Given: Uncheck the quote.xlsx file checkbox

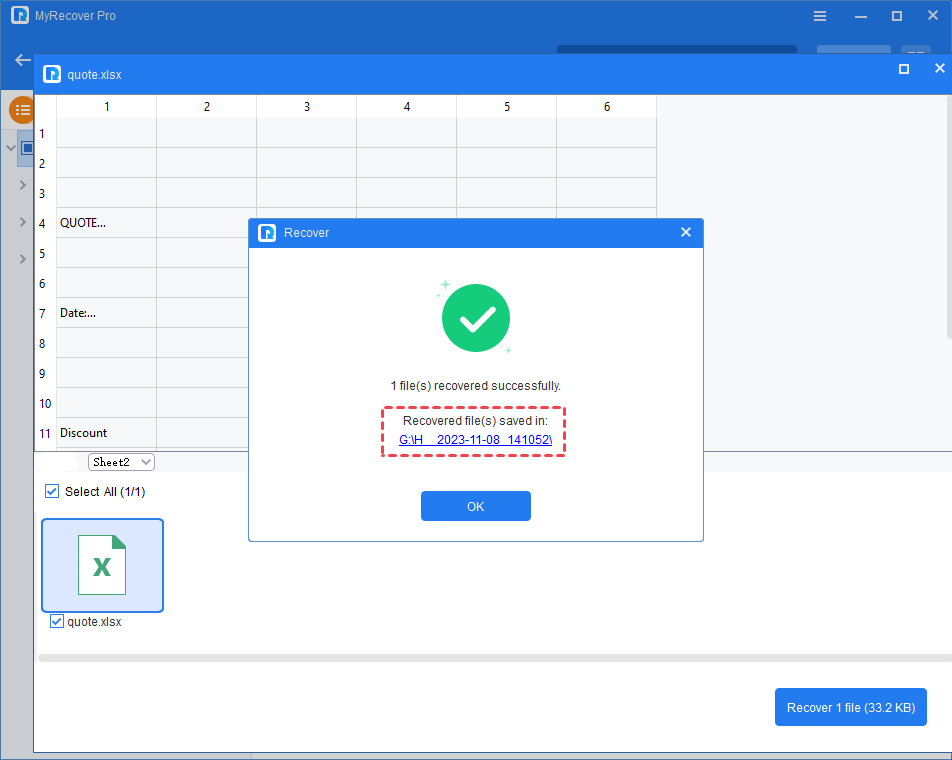Looking at the screenshot, I should pos(57,620).
